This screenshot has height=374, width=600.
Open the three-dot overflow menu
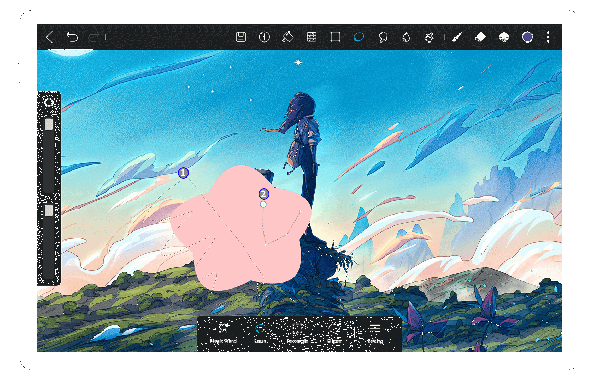(548, 37)
